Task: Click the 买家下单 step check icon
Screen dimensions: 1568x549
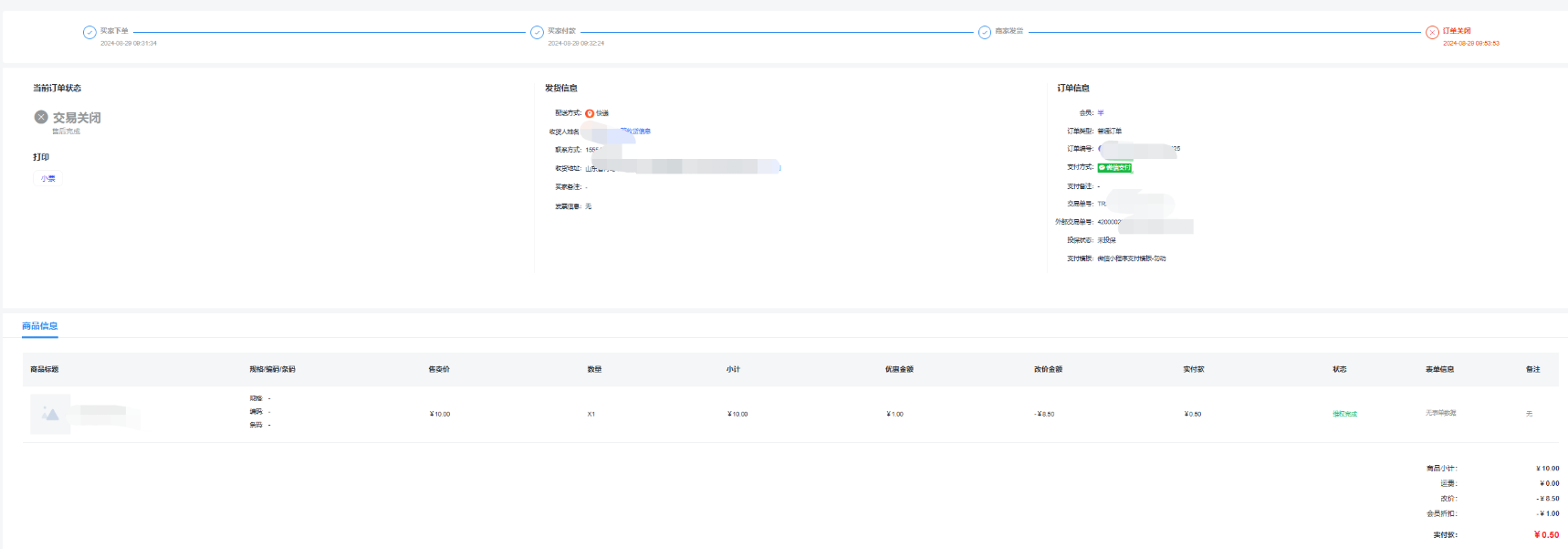Action: click(x=89, y=32)
